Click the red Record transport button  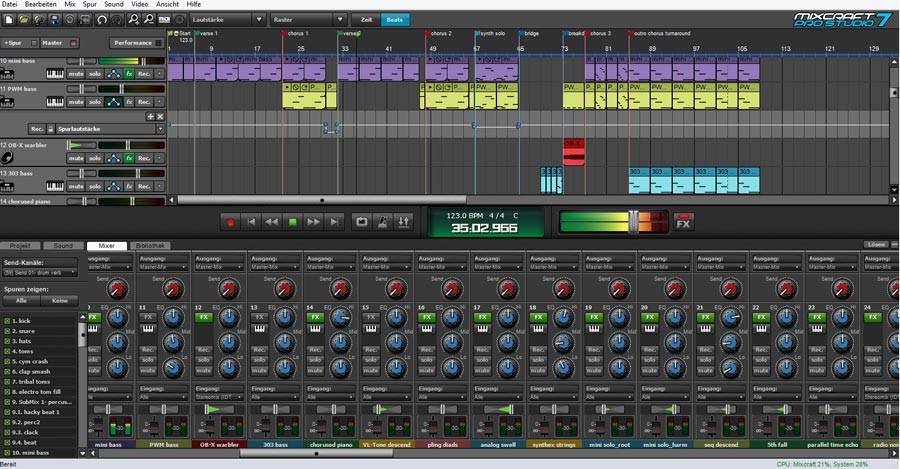point(231,221)
